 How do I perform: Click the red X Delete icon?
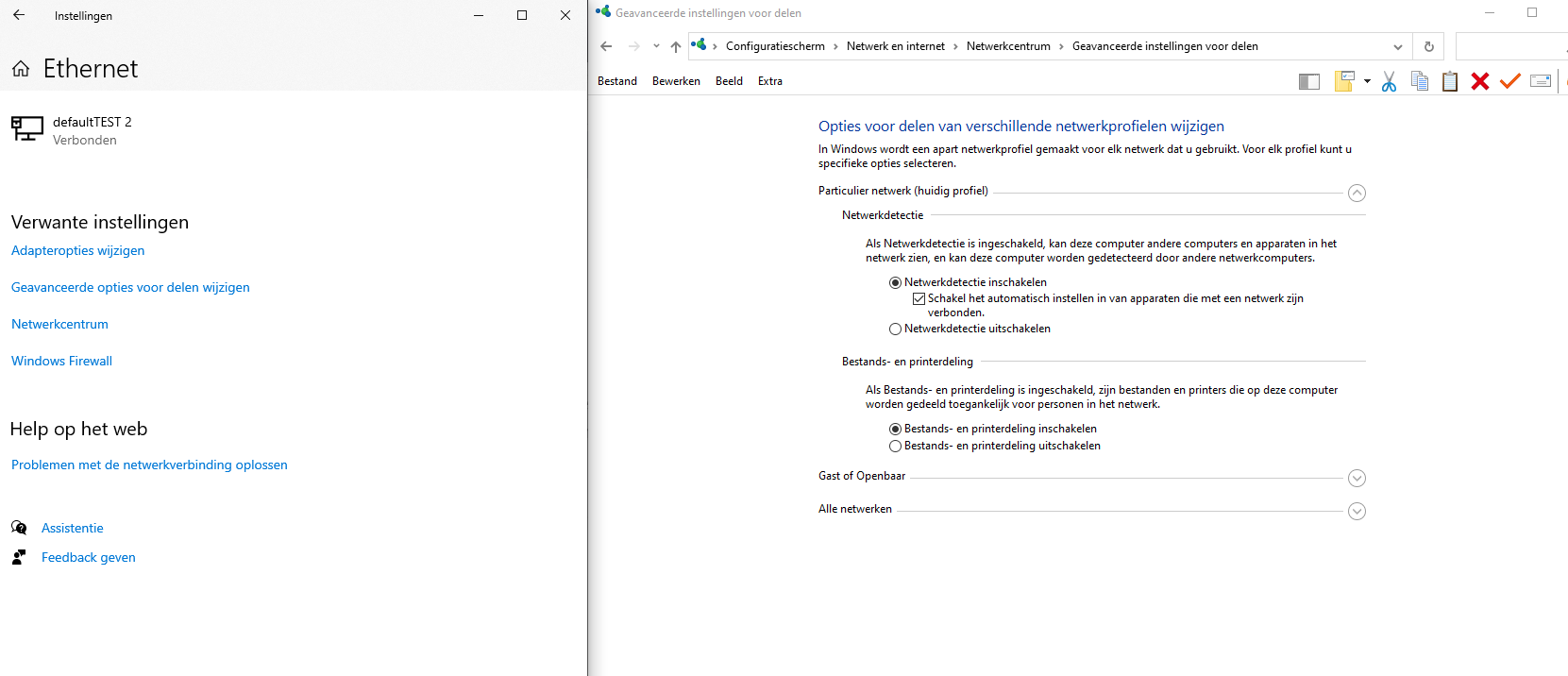pos(1480,81)
